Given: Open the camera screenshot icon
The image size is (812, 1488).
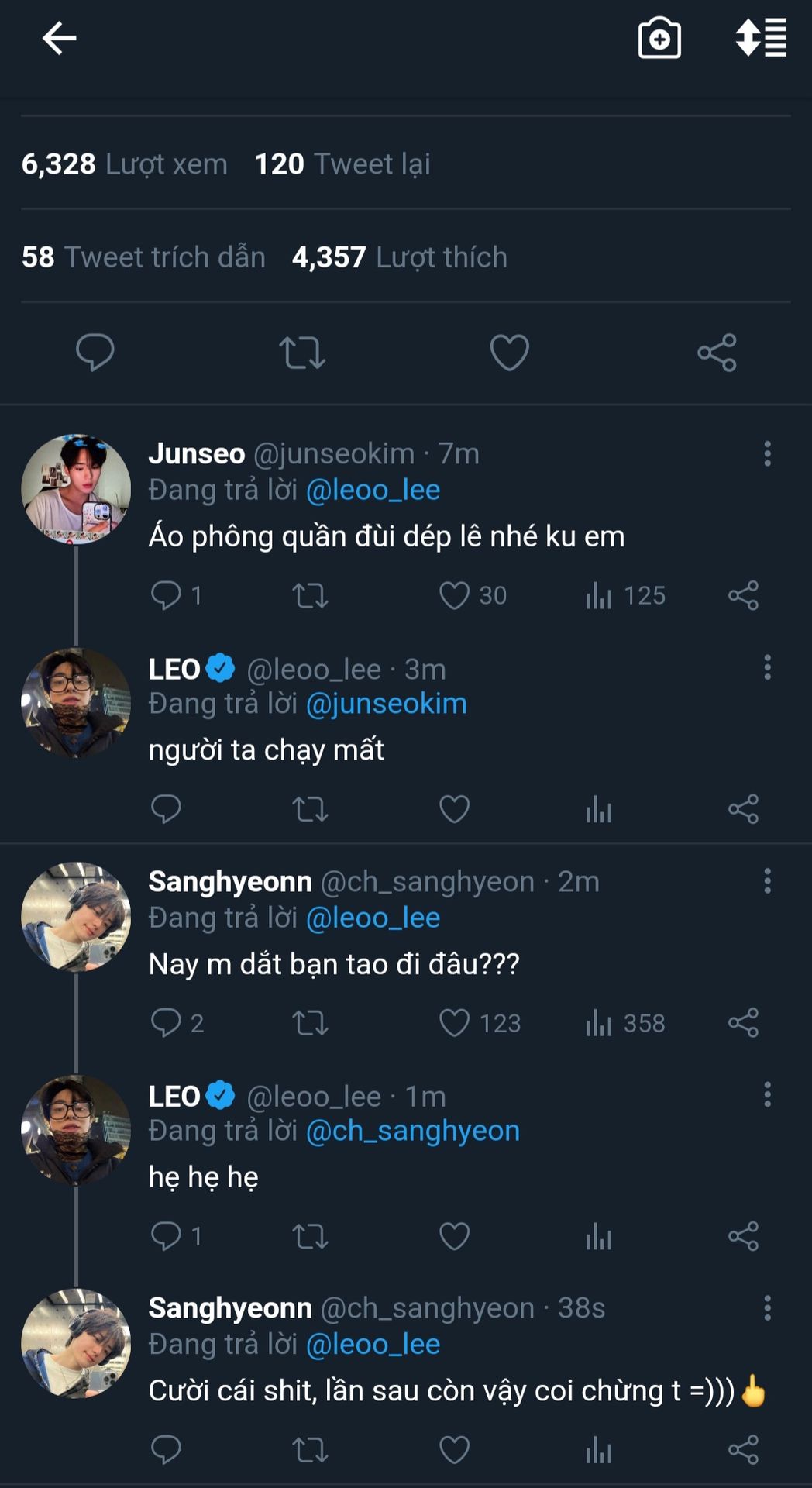Looking at the screenshot, I should coord(659,38).
